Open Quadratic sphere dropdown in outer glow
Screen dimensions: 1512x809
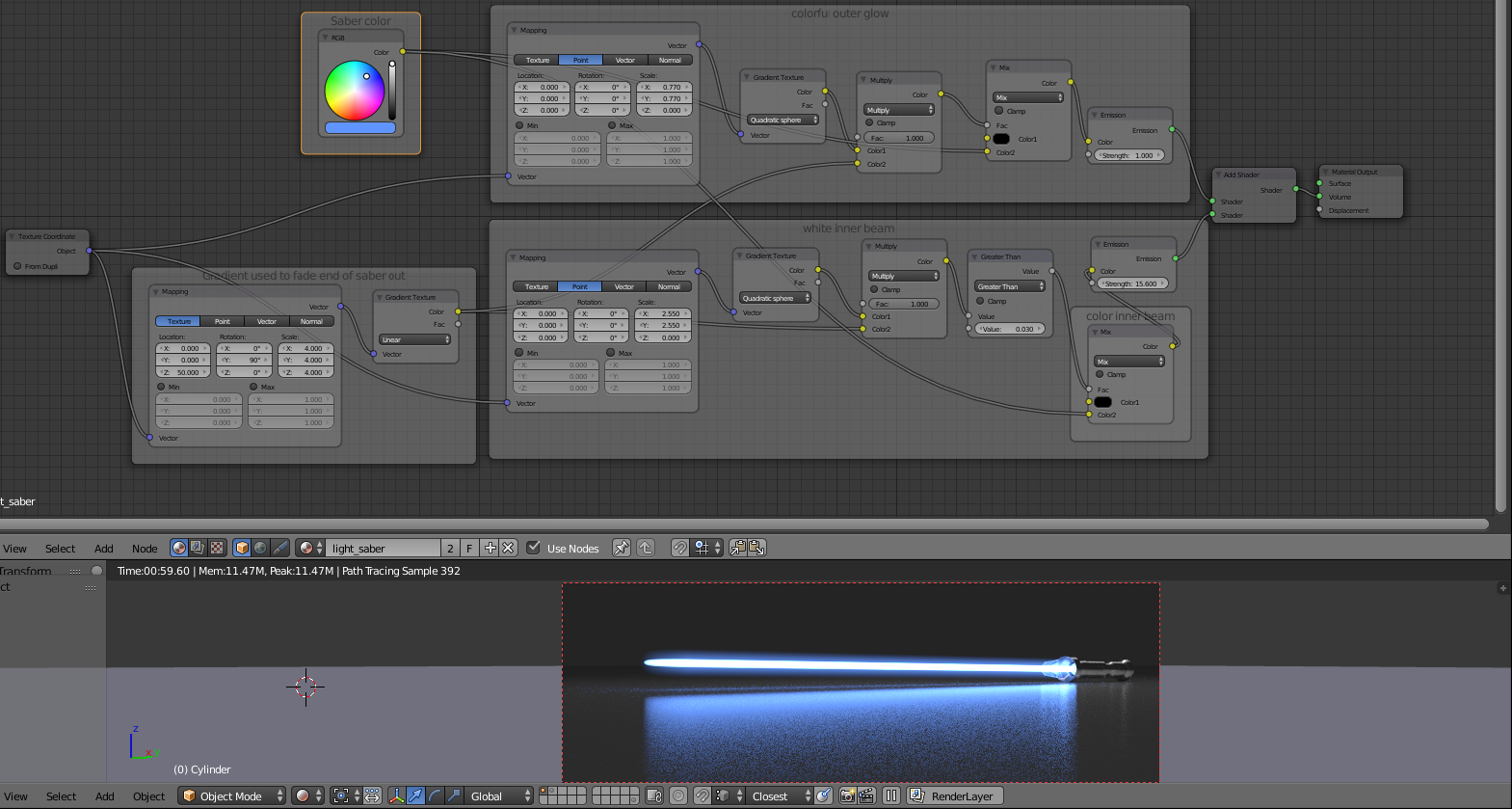783,120
